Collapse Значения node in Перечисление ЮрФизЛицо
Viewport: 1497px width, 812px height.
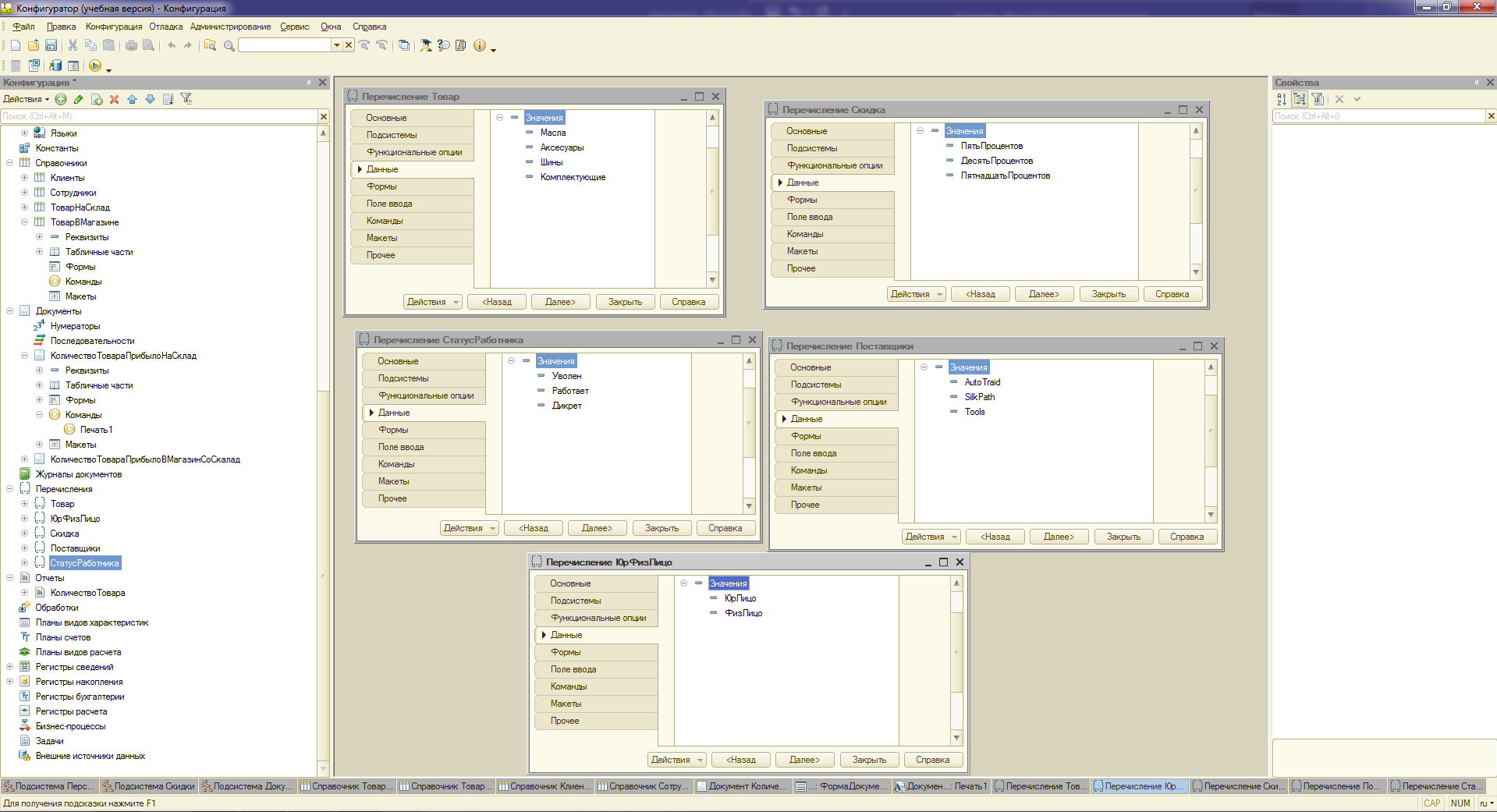coord(683,583)
